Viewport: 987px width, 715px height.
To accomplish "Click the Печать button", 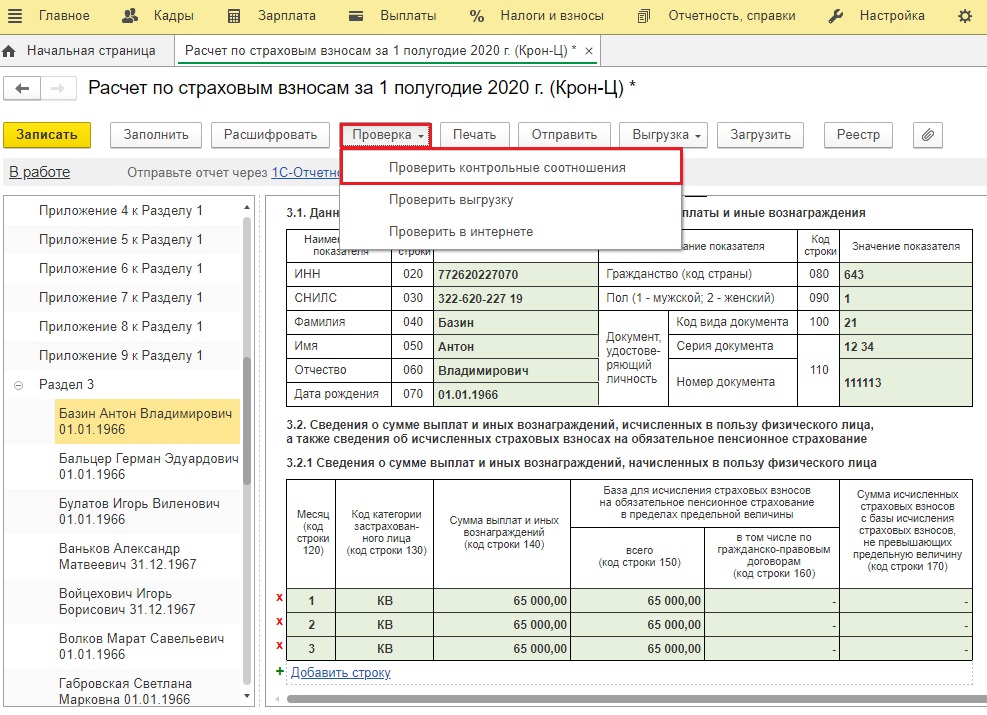I will point(475,135).
